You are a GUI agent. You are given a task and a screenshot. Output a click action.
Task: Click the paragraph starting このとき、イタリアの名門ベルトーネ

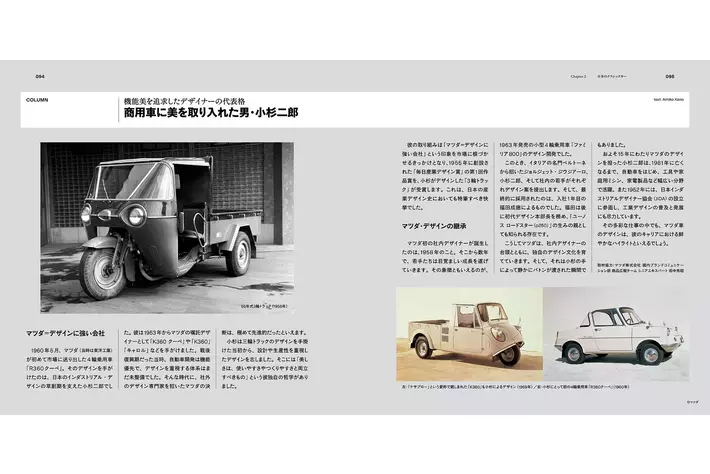[543, 199]
